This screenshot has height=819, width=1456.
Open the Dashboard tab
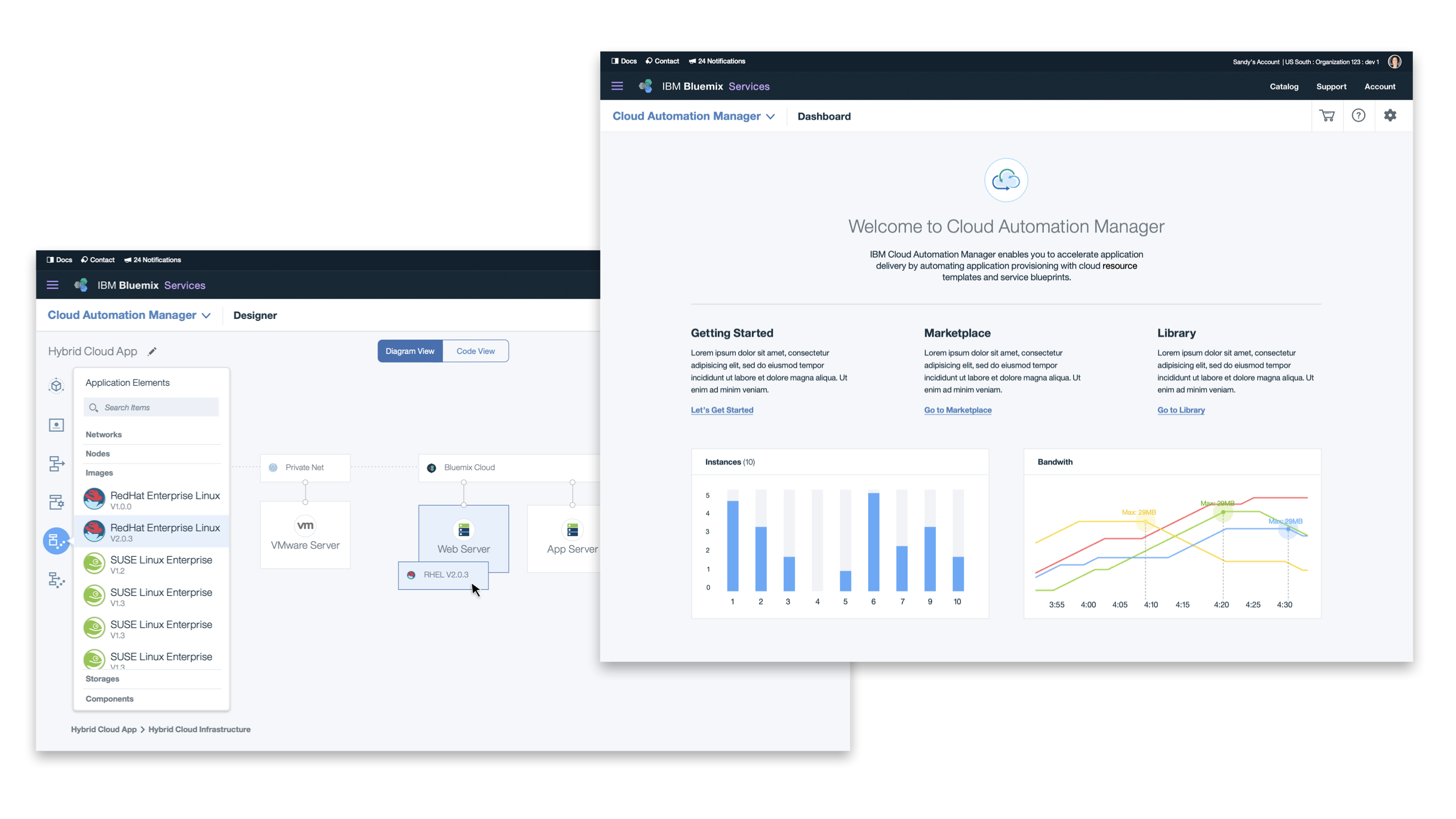(824, 116)
